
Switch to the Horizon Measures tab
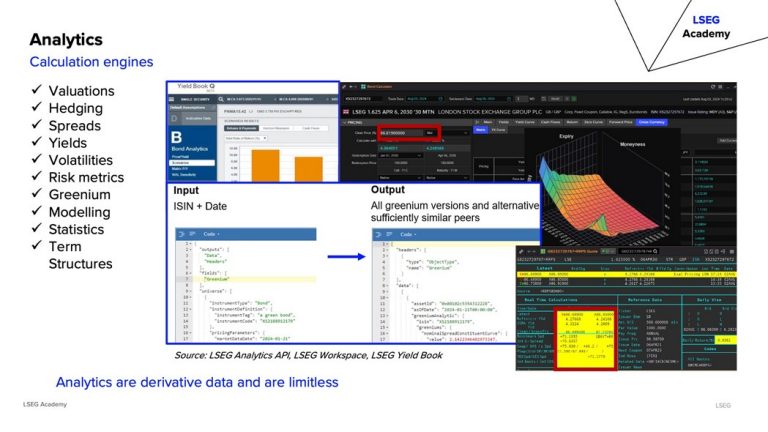coord(276,128)
